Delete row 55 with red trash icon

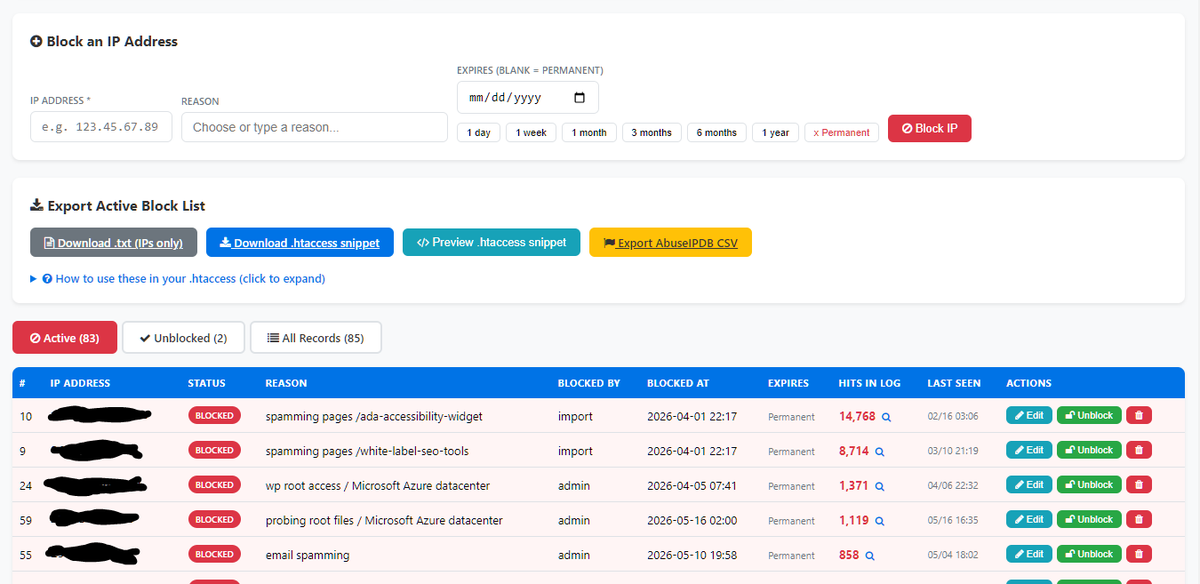[1139, 554]
